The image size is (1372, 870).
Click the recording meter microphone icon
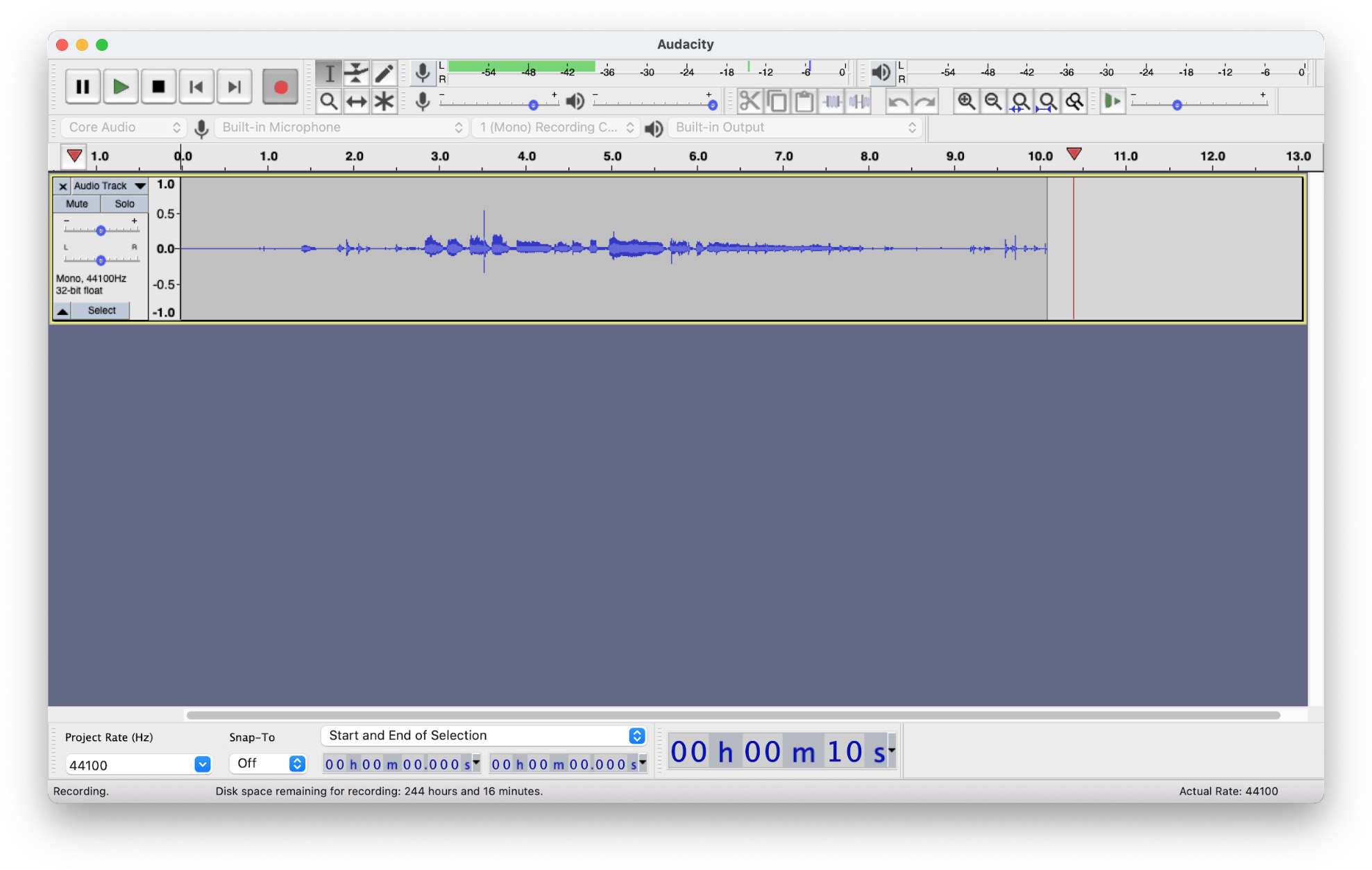pos(422,72)
